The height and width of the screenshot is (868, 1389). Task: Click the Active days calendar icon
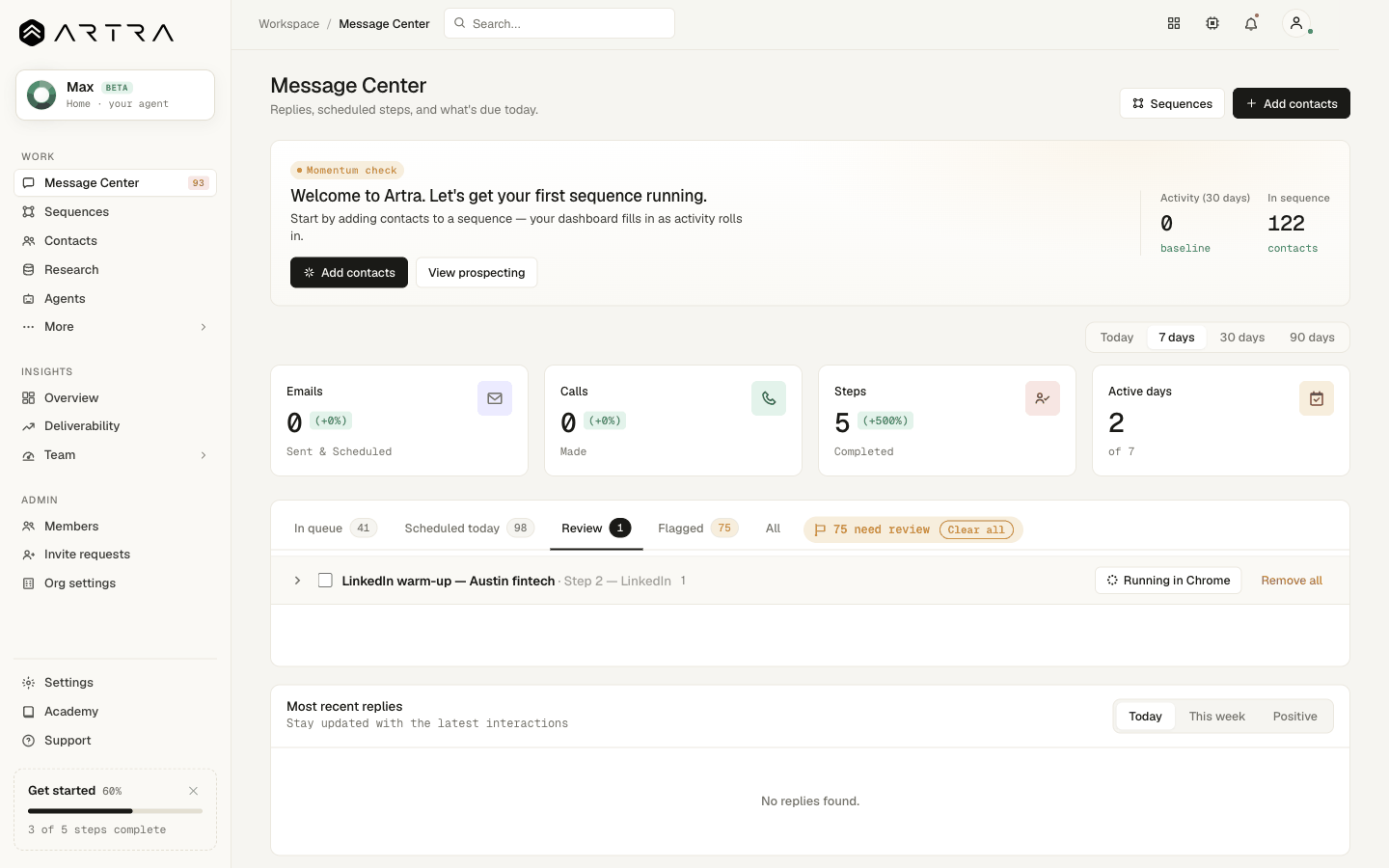pyautogui.click(x=1317, y=398)
